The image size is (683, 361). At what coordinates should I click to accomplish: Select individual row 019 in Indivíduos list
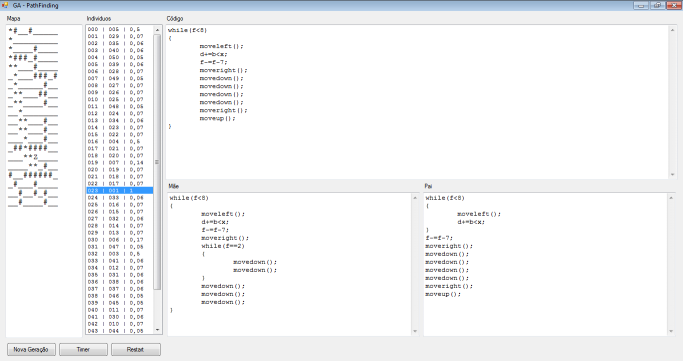(x=120, y=162)
